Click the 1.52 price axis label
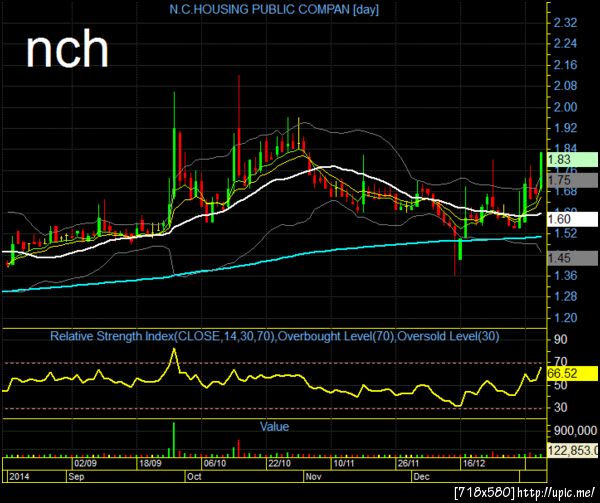This screenshot has height=503, width=600. pyautogui.click(x=565, y=233)
